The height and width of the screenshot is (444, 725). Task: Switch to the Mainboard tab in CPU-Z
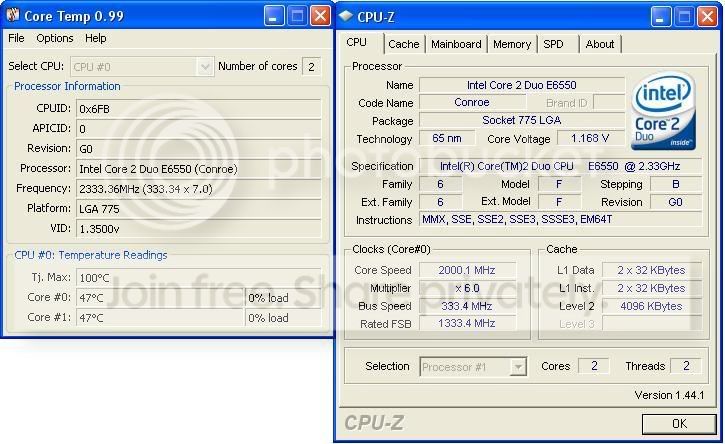click(456, 44)
